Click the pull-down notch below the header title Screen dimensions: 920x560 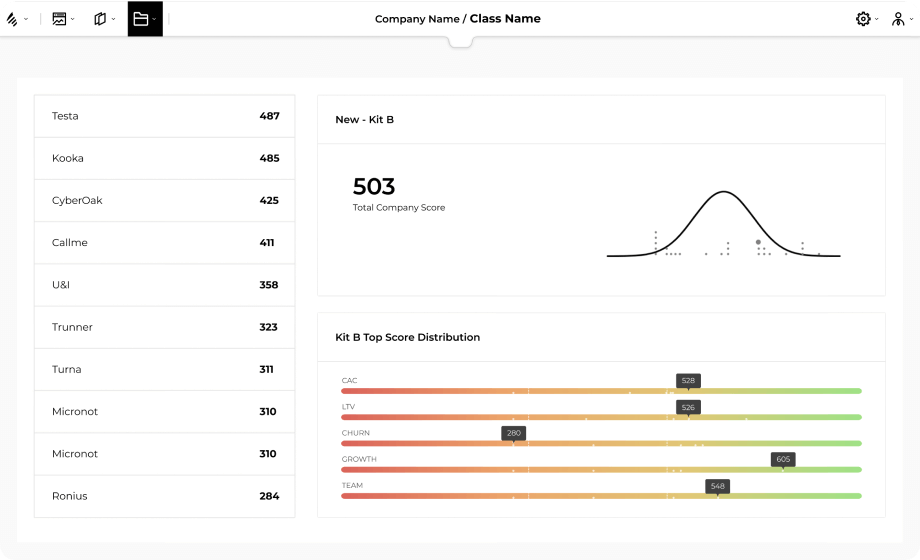point(460,42)
